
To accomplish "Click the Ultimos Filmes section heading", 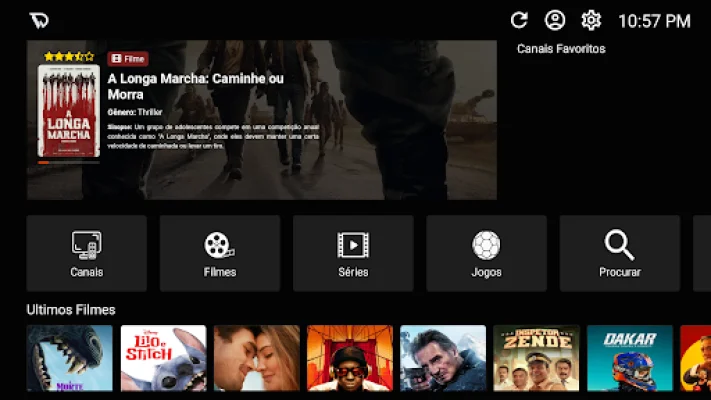I will 71,310.
